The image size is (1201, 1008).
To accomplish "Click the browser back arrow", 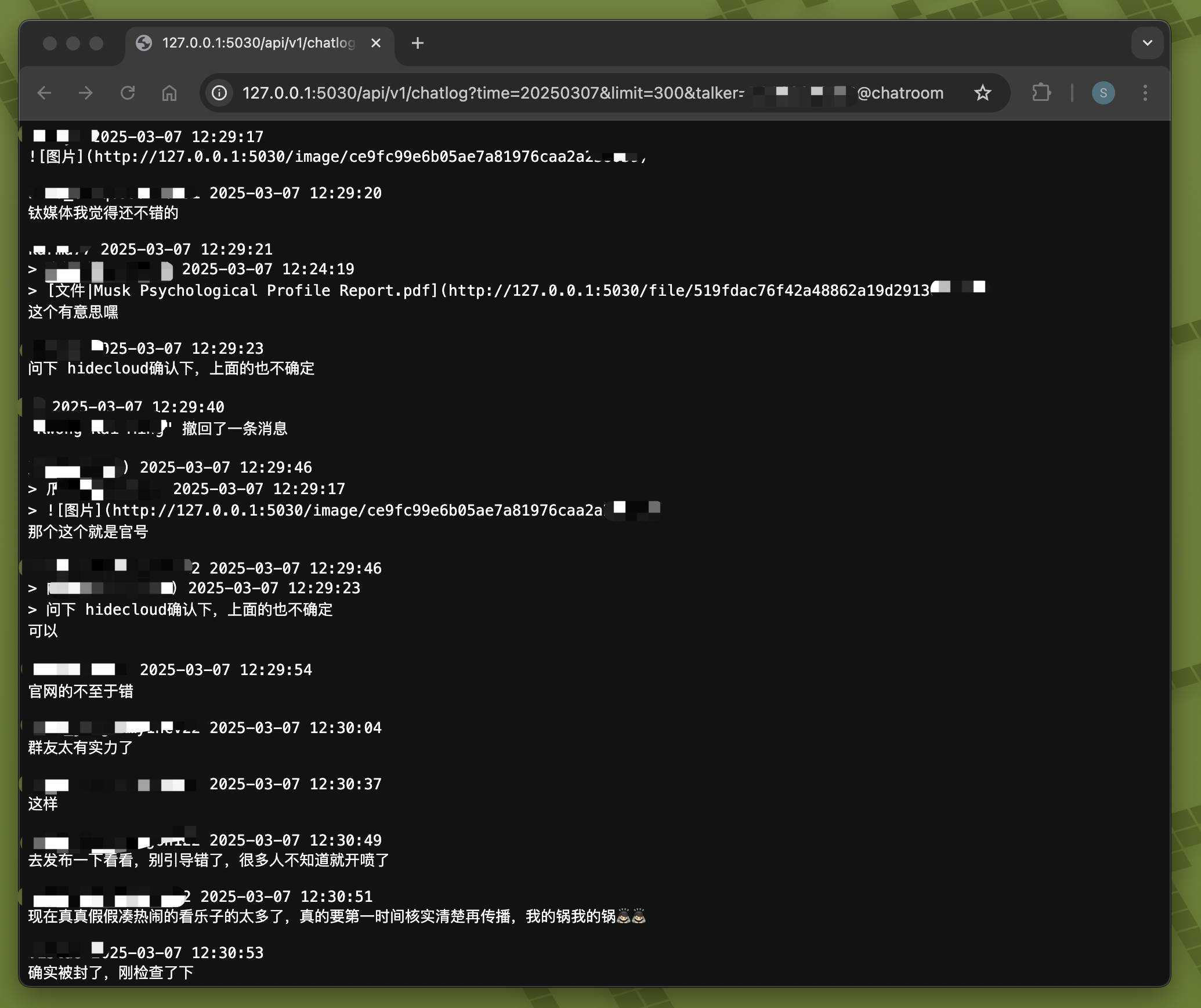I will pos(45,93).
